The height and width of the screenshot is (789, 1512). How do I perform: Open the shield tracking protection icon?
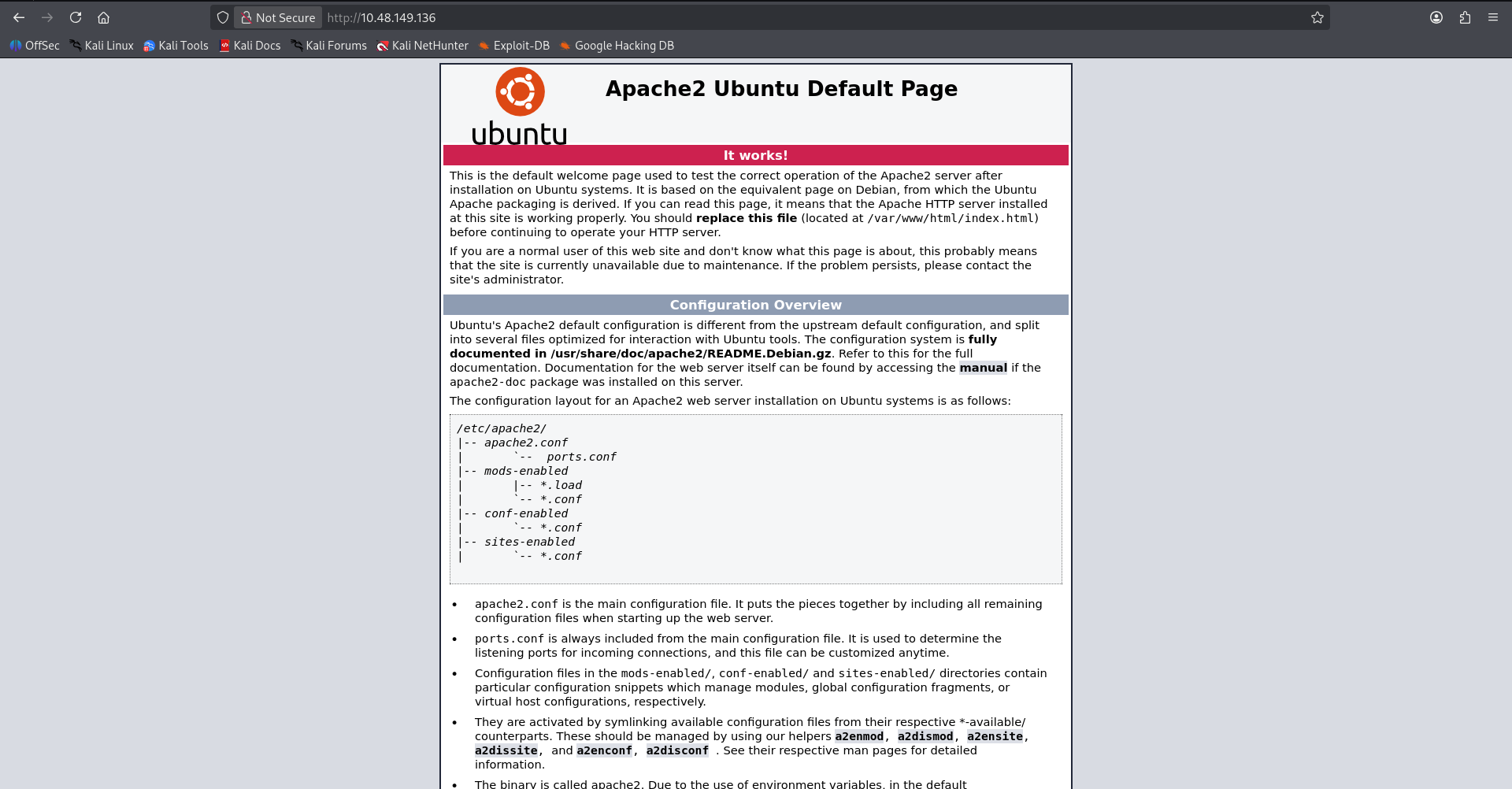pyautogui.click(x=223, y=17)
